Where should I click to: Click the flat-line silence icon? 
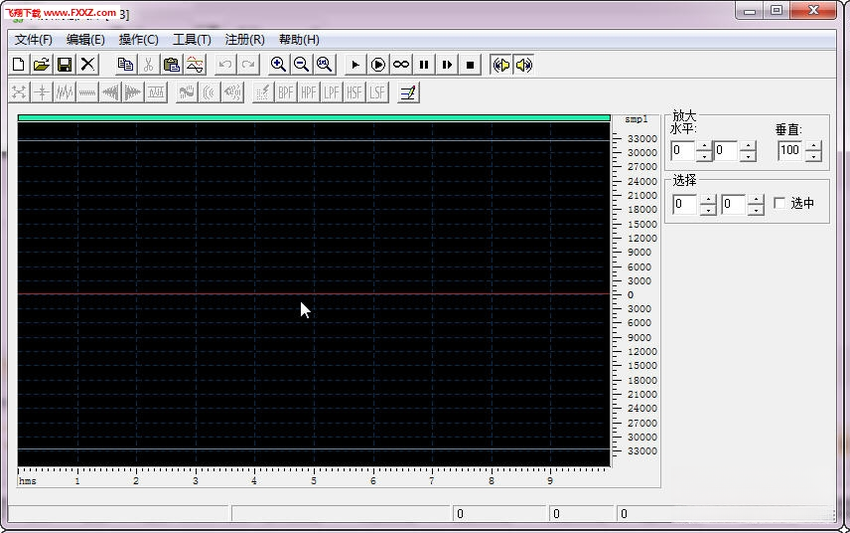point(87,93)
